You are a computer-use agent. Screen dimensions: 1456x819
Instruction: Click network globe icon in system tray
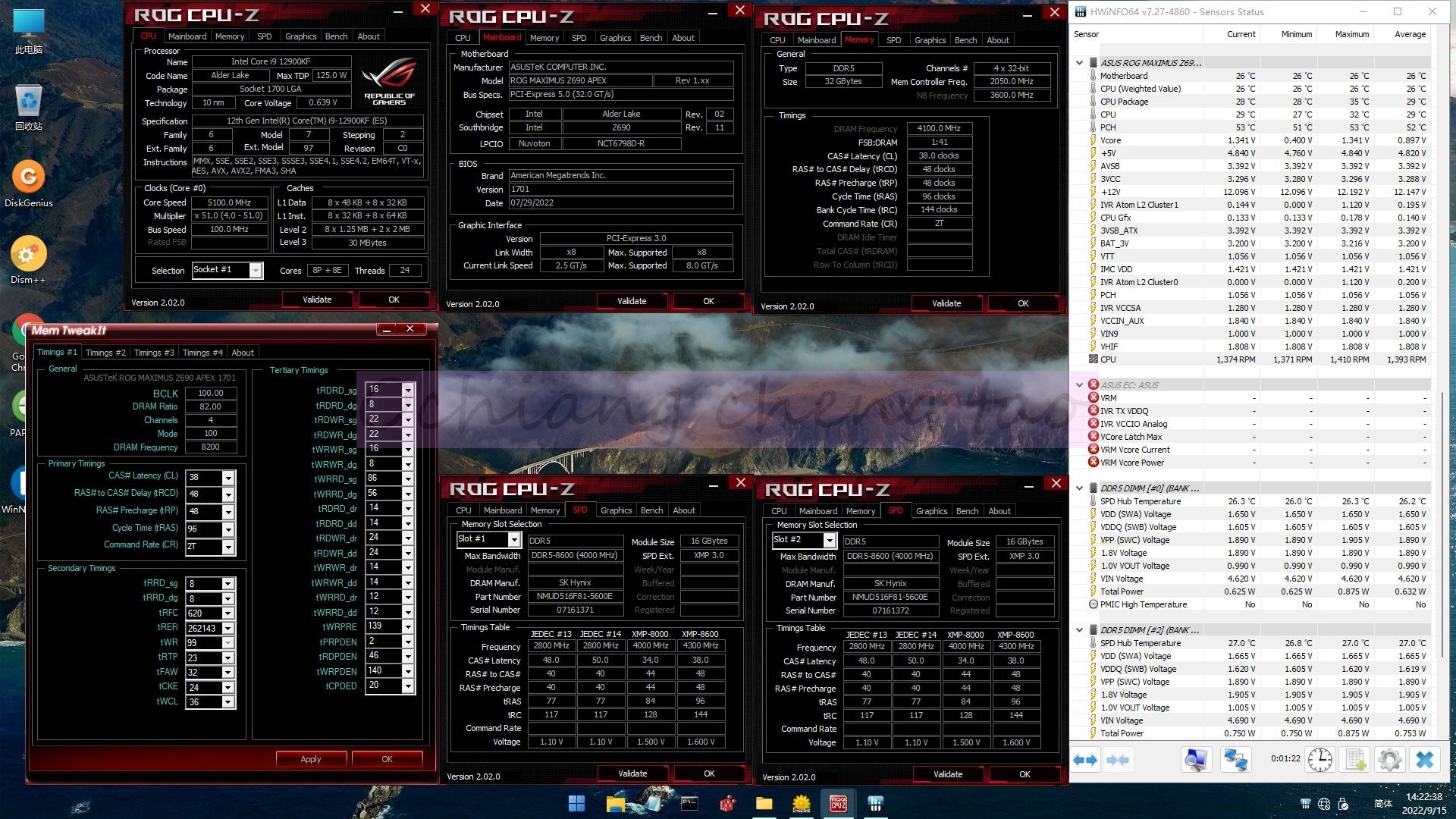click(x=1324, y=804)
